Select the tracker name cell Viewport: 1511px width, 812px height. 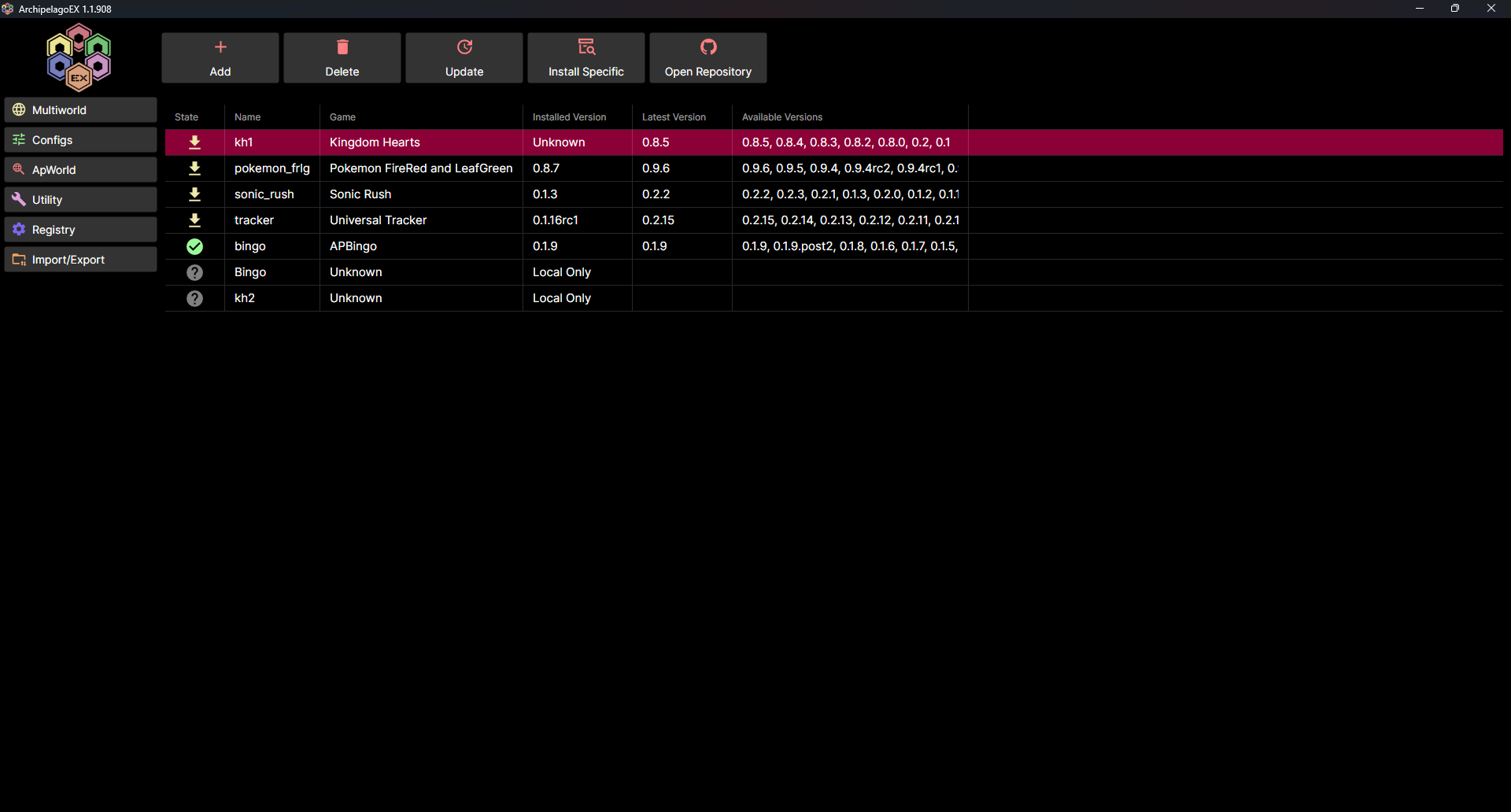(x=272, y=220)
